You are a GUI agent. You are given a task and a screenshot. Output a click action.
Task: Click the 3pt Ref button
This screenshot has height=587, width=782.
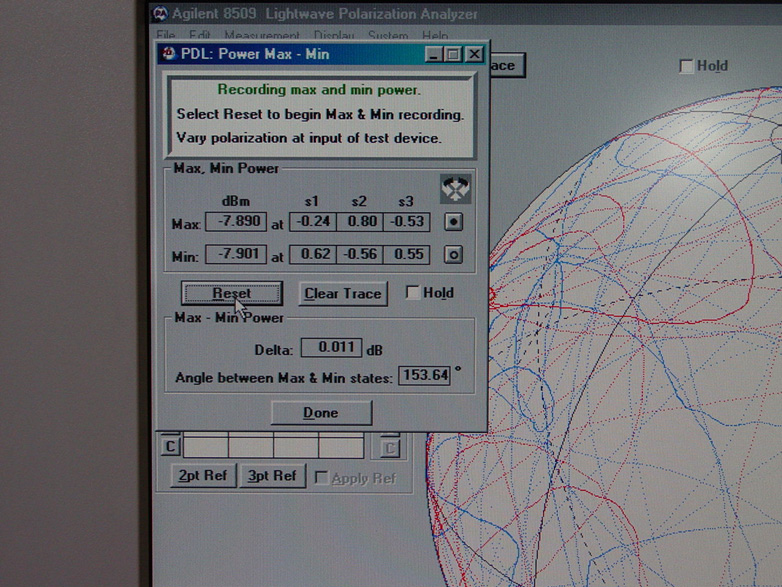[273, 476]
